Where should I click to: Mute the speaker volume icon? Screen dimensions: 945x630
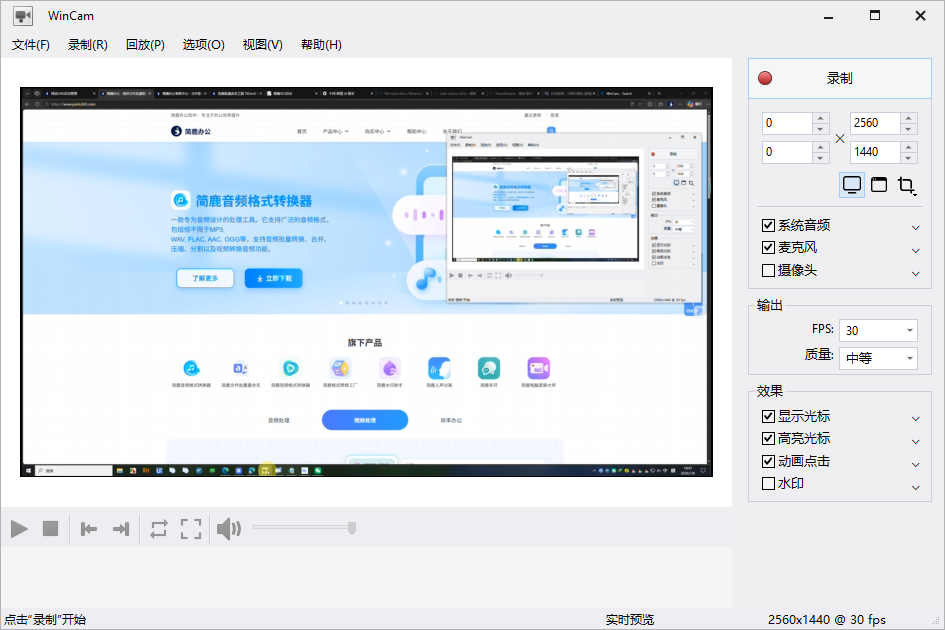pyautogui.click(x=229, y=529)
